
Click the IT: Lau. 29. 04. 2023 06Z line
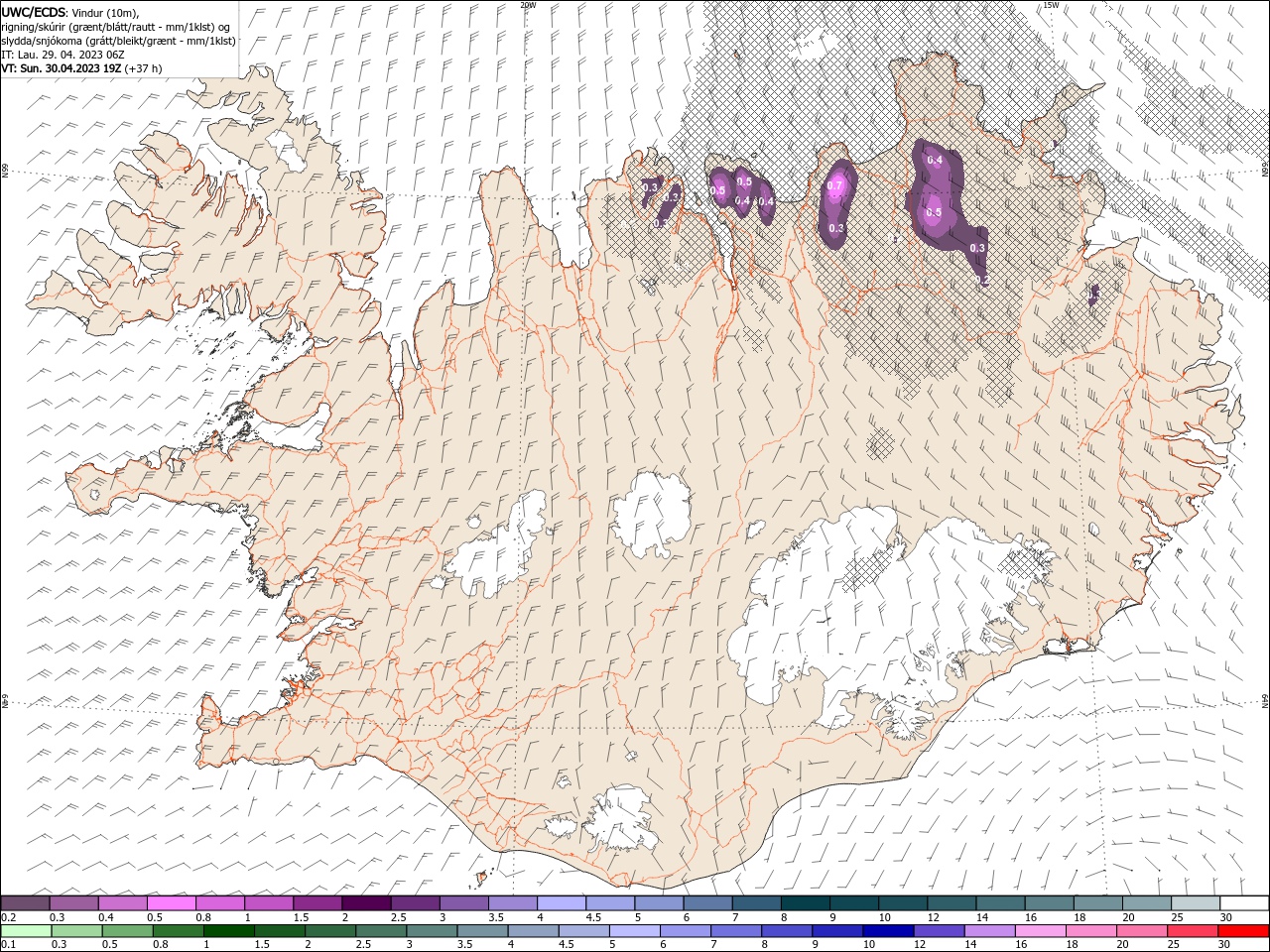click(x=63, y=55)
